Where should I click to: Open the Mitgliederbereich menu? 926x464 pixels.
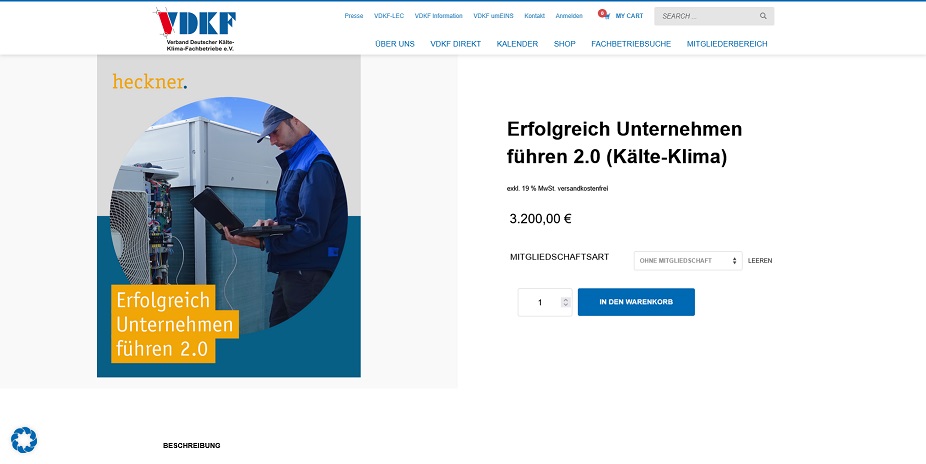click(x=727, y=44)
